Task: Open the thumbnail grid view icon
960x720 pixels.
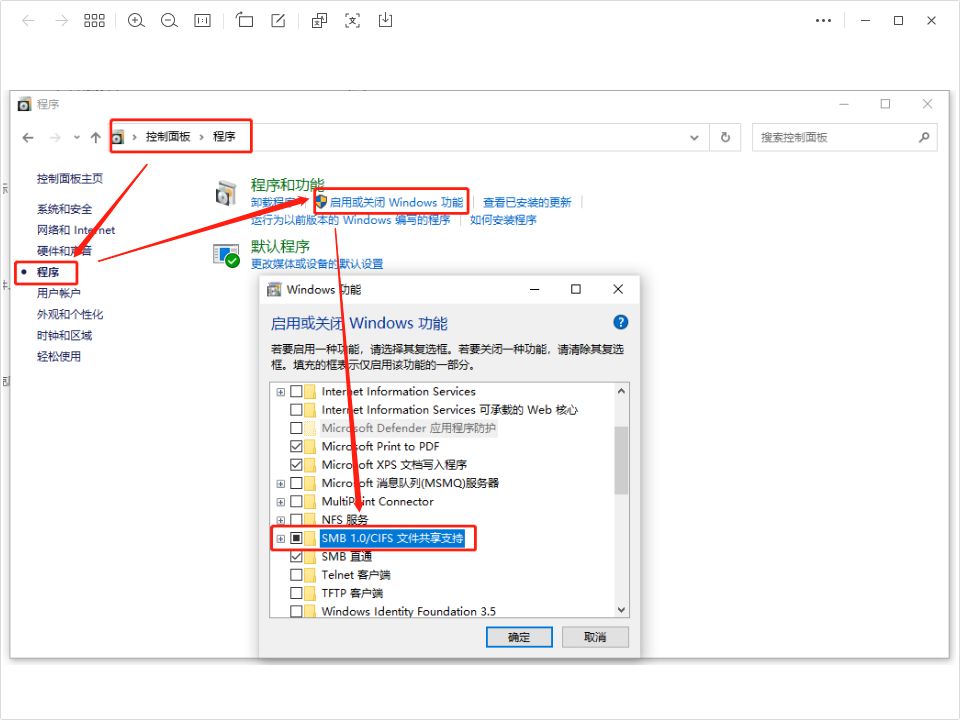Action: pos(94,21)
